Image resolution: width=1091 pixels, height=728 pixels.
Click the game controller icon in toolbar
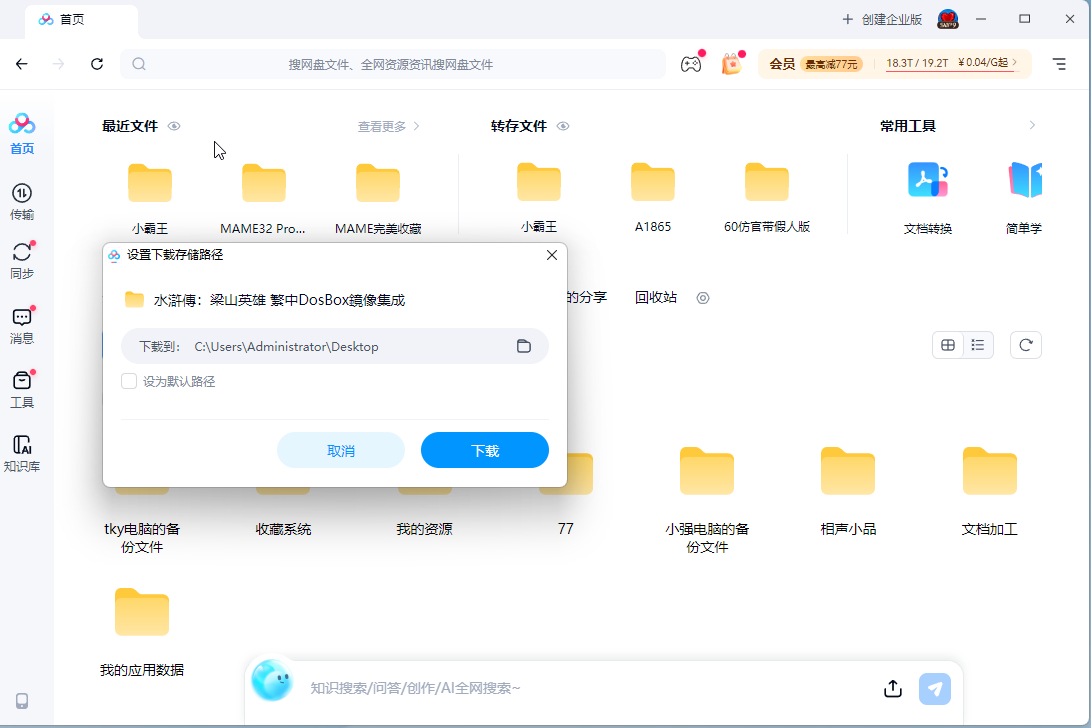(690, 64)
